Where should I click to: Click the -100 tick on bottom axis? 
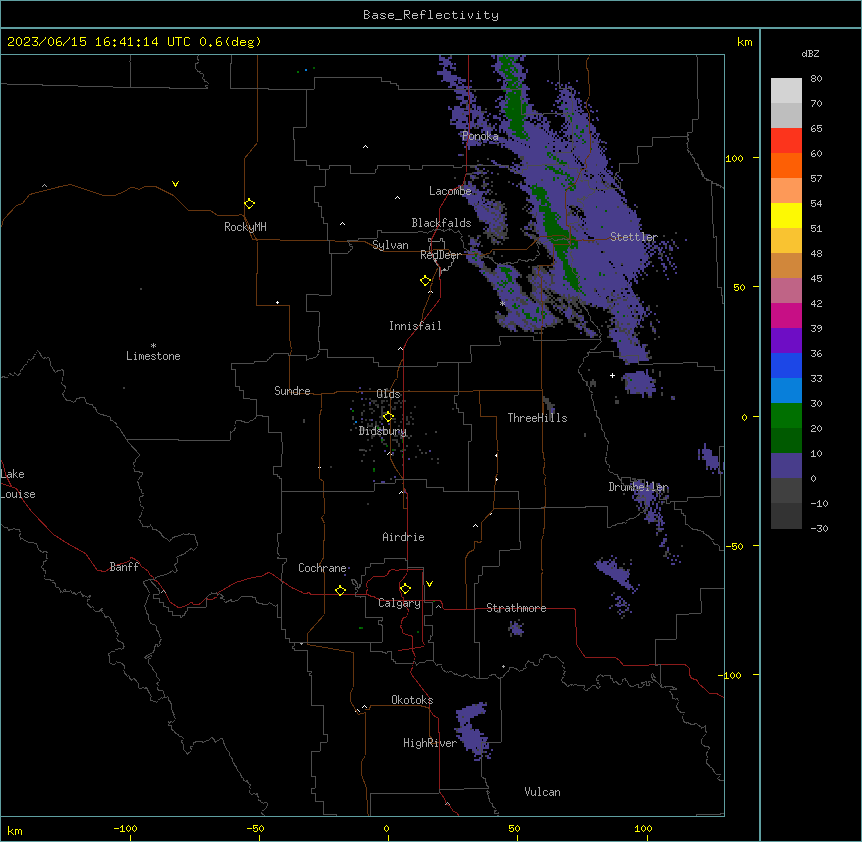(125, 829)
